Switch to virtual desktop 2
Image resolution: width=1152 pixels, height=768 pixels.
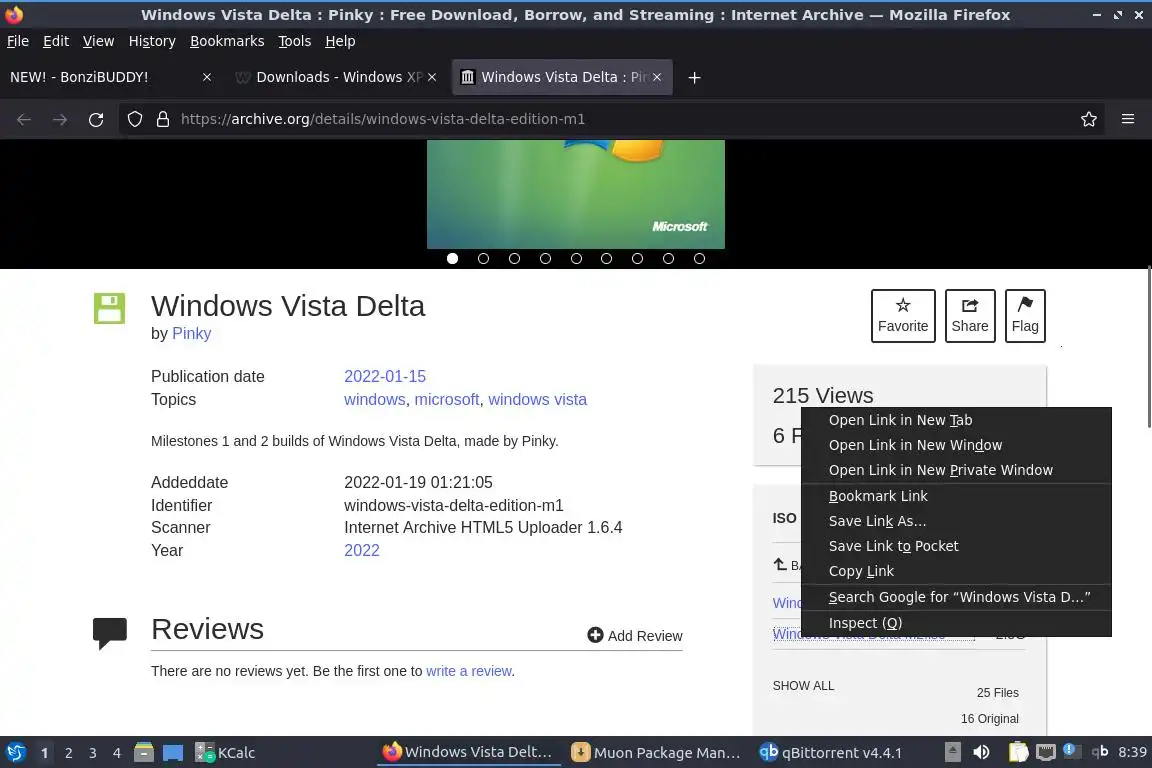(x=68, y=753)
